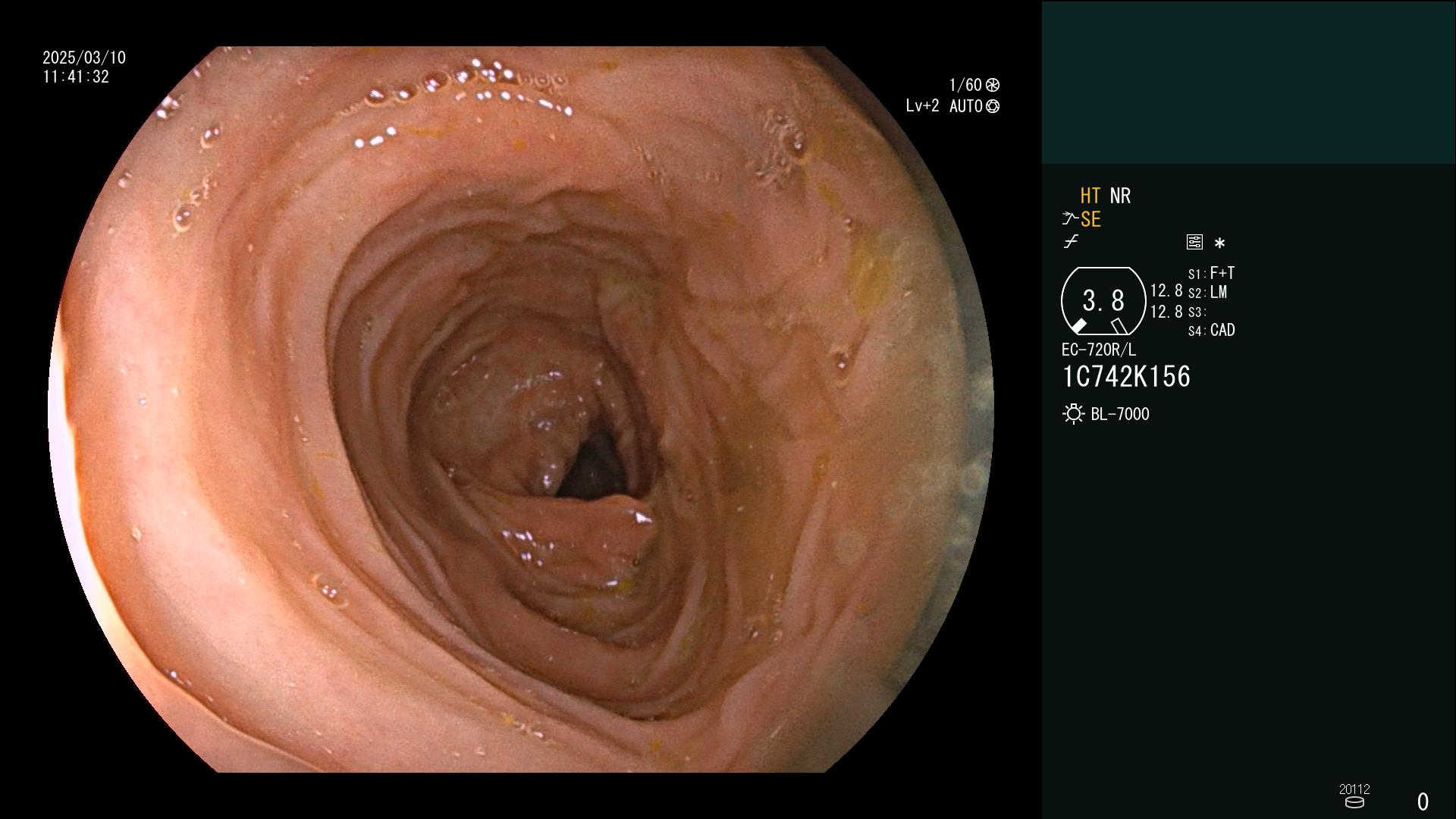Image resolution: width=1456 pixels, height=819 pixels.
Task: Click the date 2025/03/10
Action: click(x=84, y=58)
